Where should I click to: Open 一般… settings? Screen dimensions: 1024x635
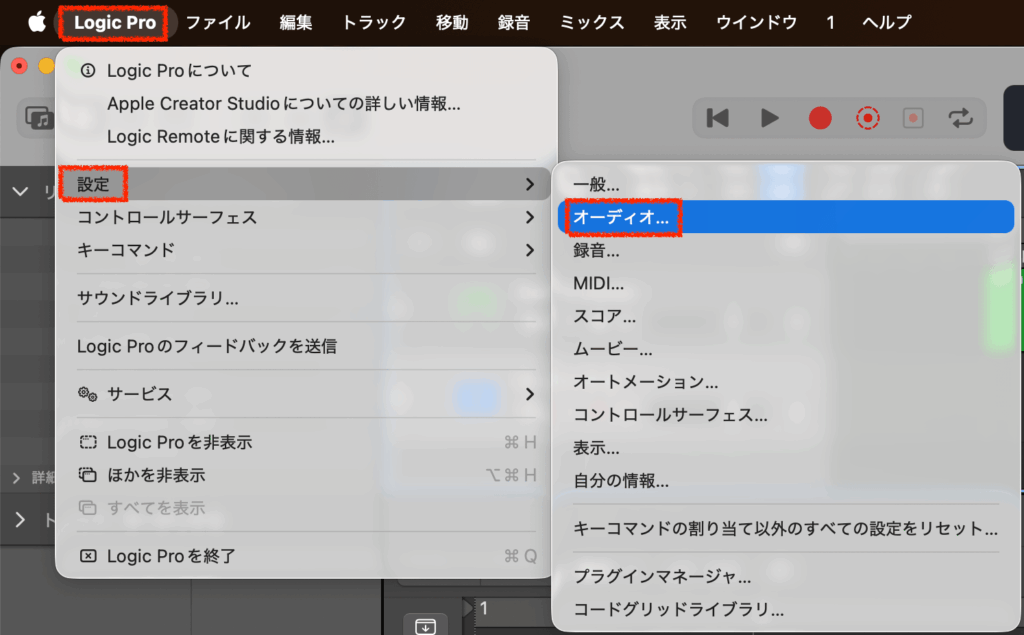point(786,184)
